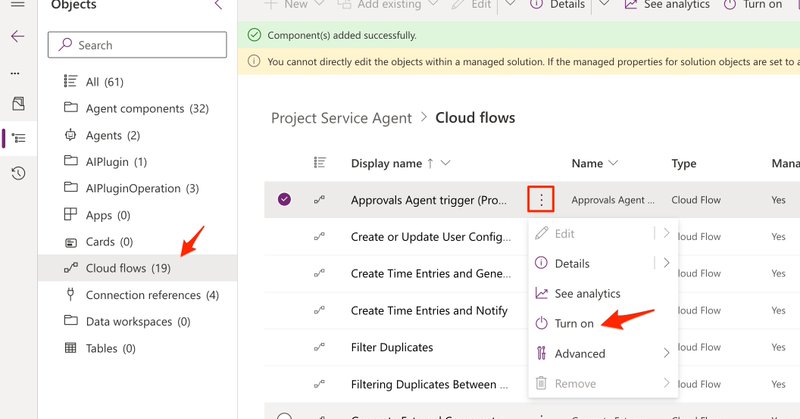Click the list view icon in table header
This screenshot has width=800, height=419.
[x=319, y=163]
